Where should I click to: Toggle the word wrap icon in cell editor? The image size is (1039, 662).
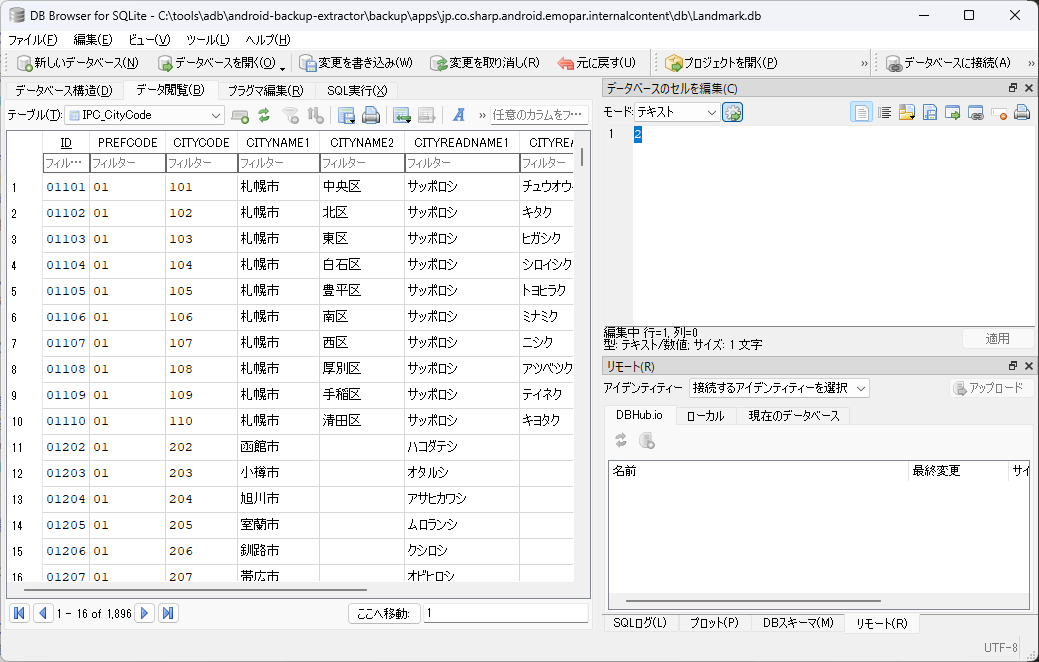click(884, 113)
